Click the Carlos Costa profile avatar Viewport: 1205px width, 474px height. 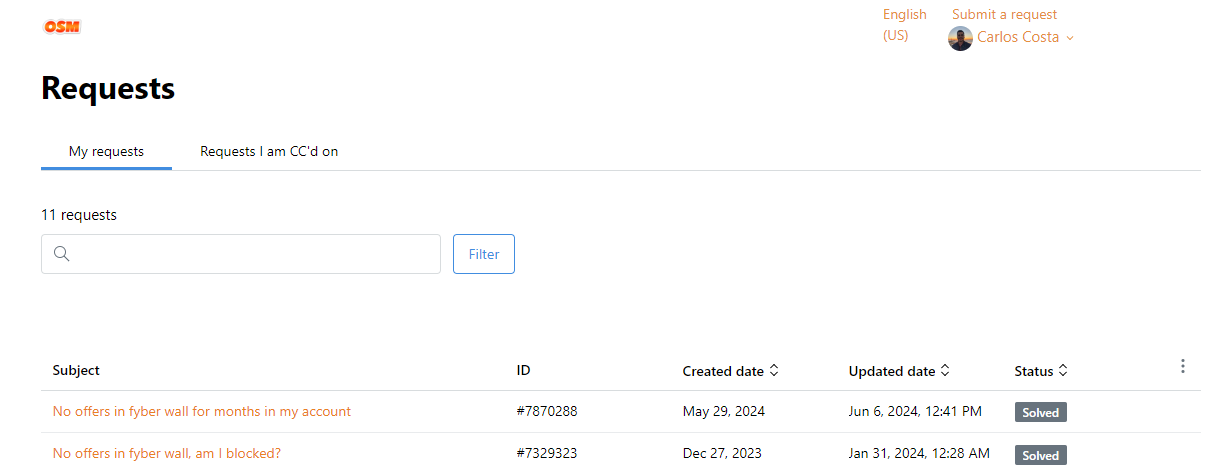(x=960, y=38)
